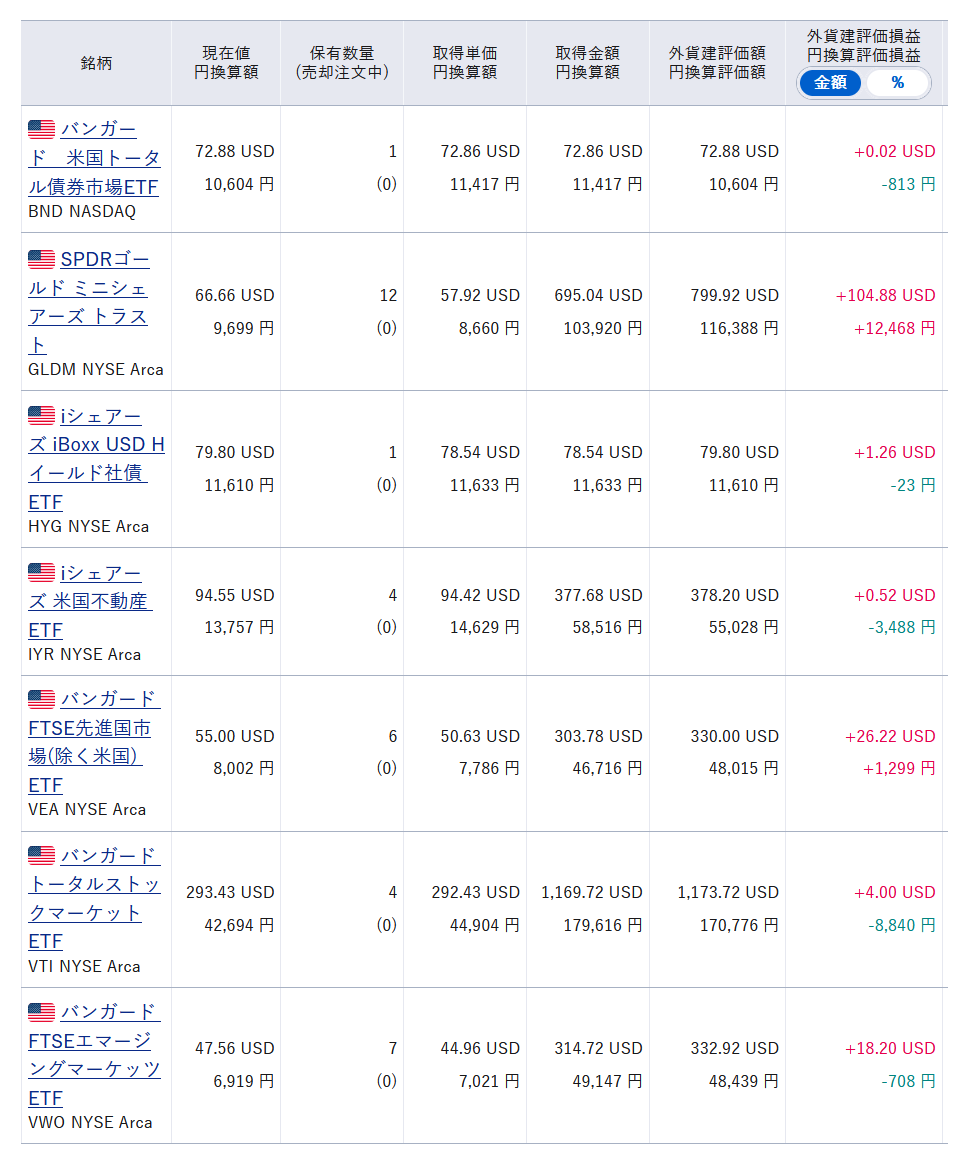Click US flag icon beside VEA
This screenshot has width=972, height=1170.
pos(42,699)
